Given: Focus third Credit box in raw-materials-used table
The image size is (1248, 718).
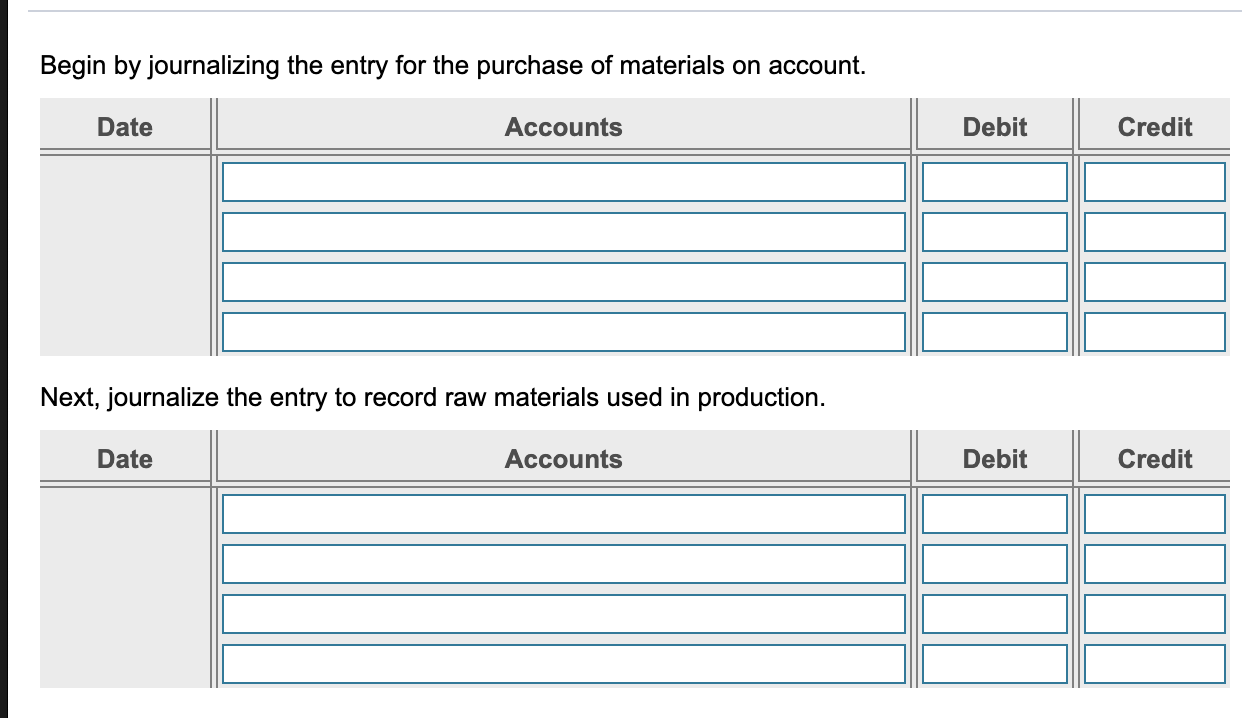Looking at the screenshot, I should (1155, 613).
